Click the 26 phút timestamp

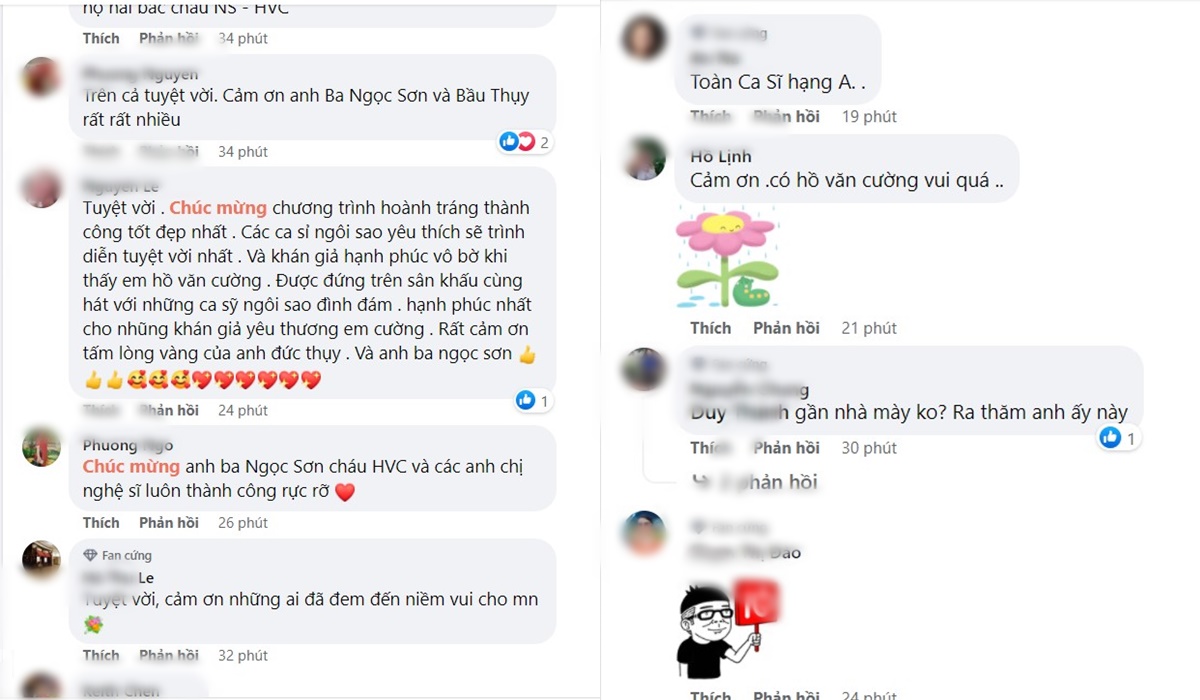[x=243, y=523]
